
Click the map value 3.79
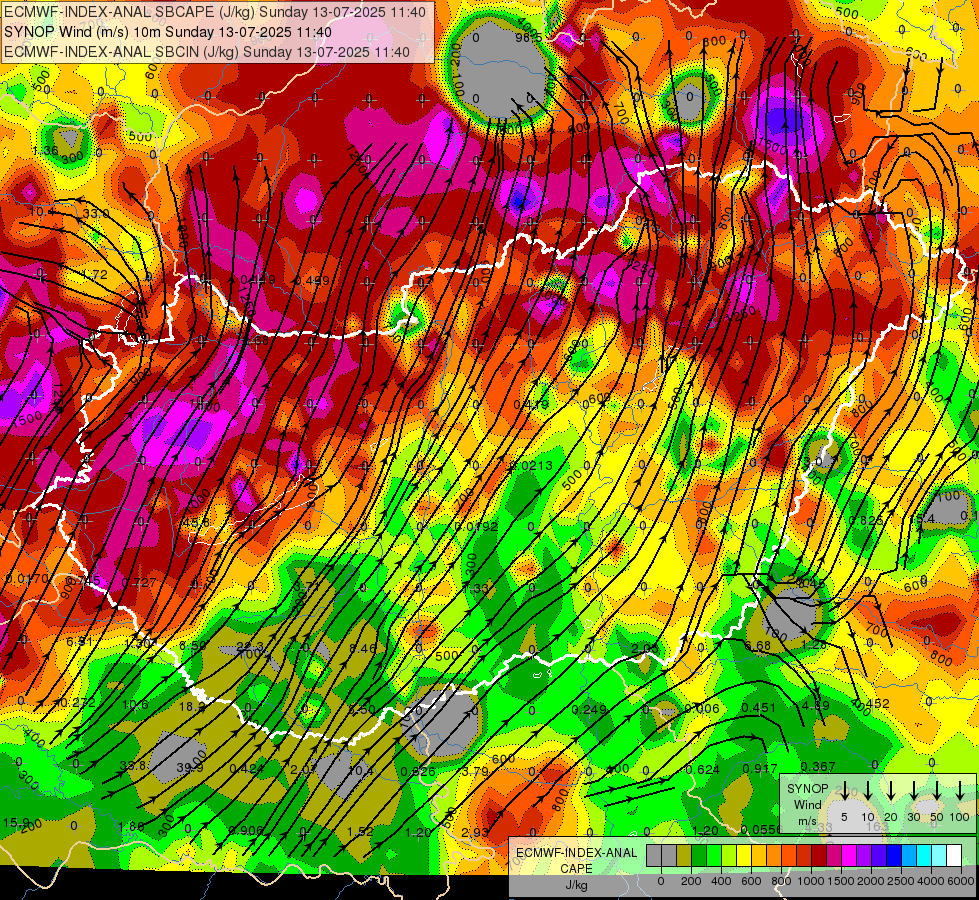pyautogui.click(x=475, y=772)
